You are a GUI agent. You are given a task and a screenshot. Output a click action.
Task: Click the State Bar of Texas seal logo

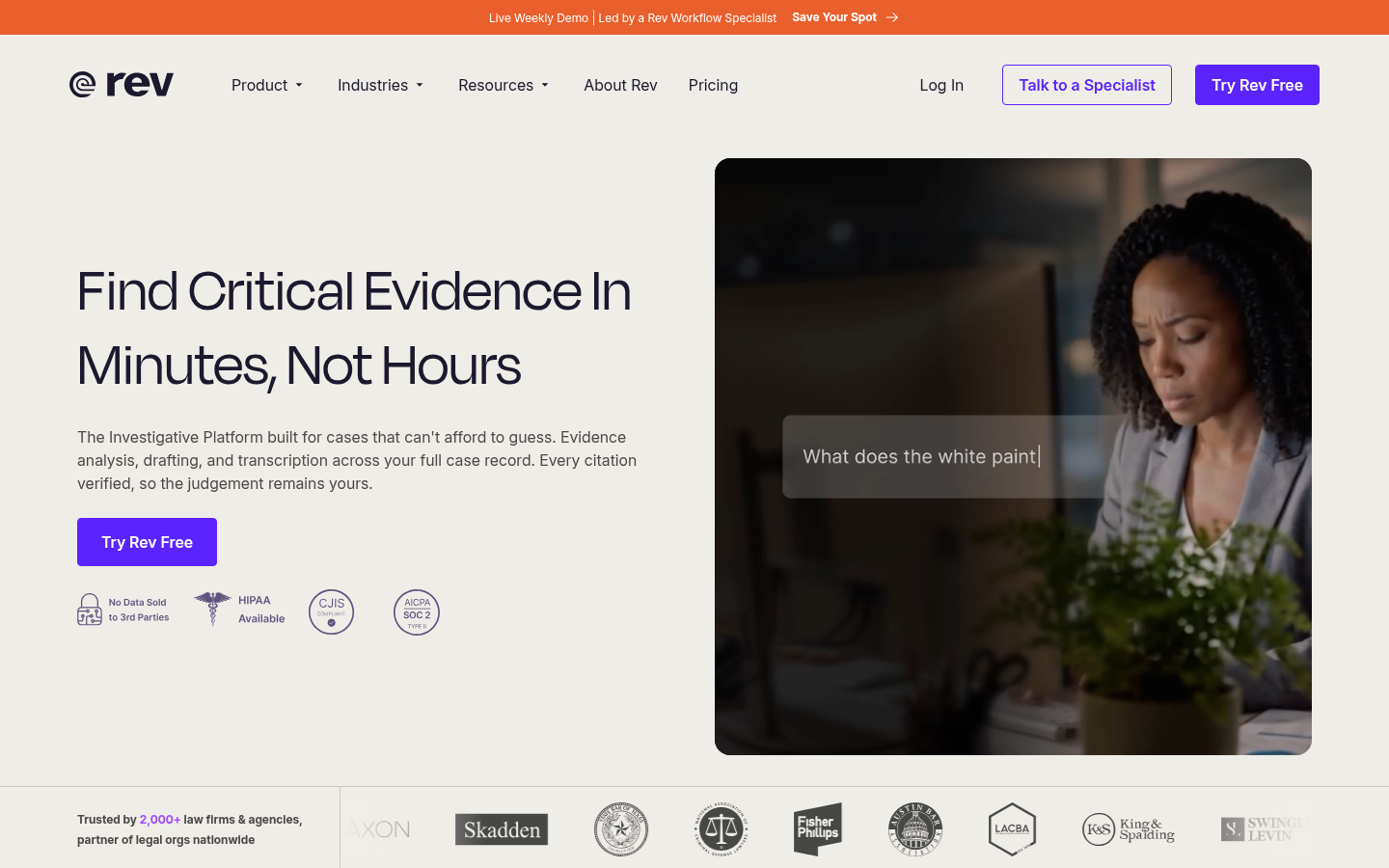[621, 829]
